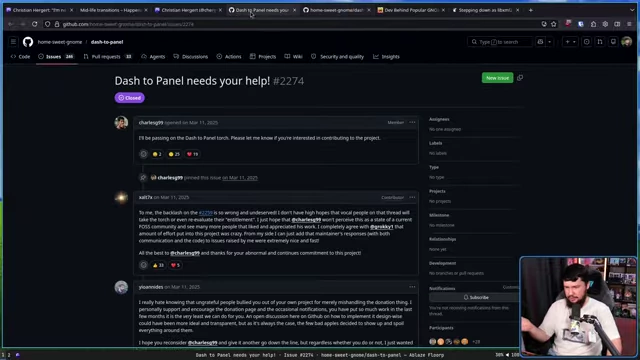
Task: Open the Discussions tab
Action: tap(191, 57)
